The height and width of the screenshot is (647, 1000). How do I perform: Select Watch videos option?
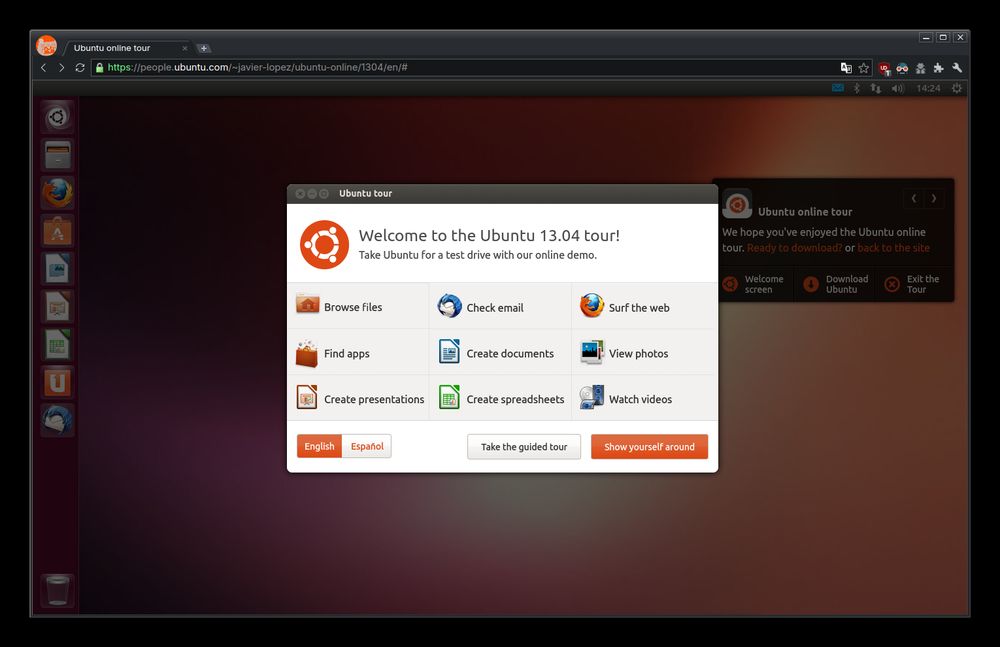pos(645,398)
